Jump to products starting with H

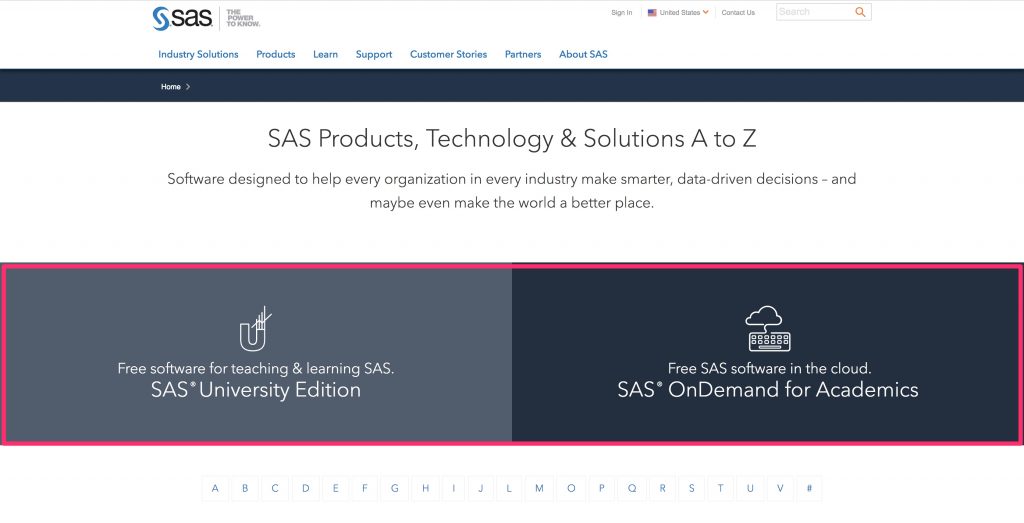(425, 488)
